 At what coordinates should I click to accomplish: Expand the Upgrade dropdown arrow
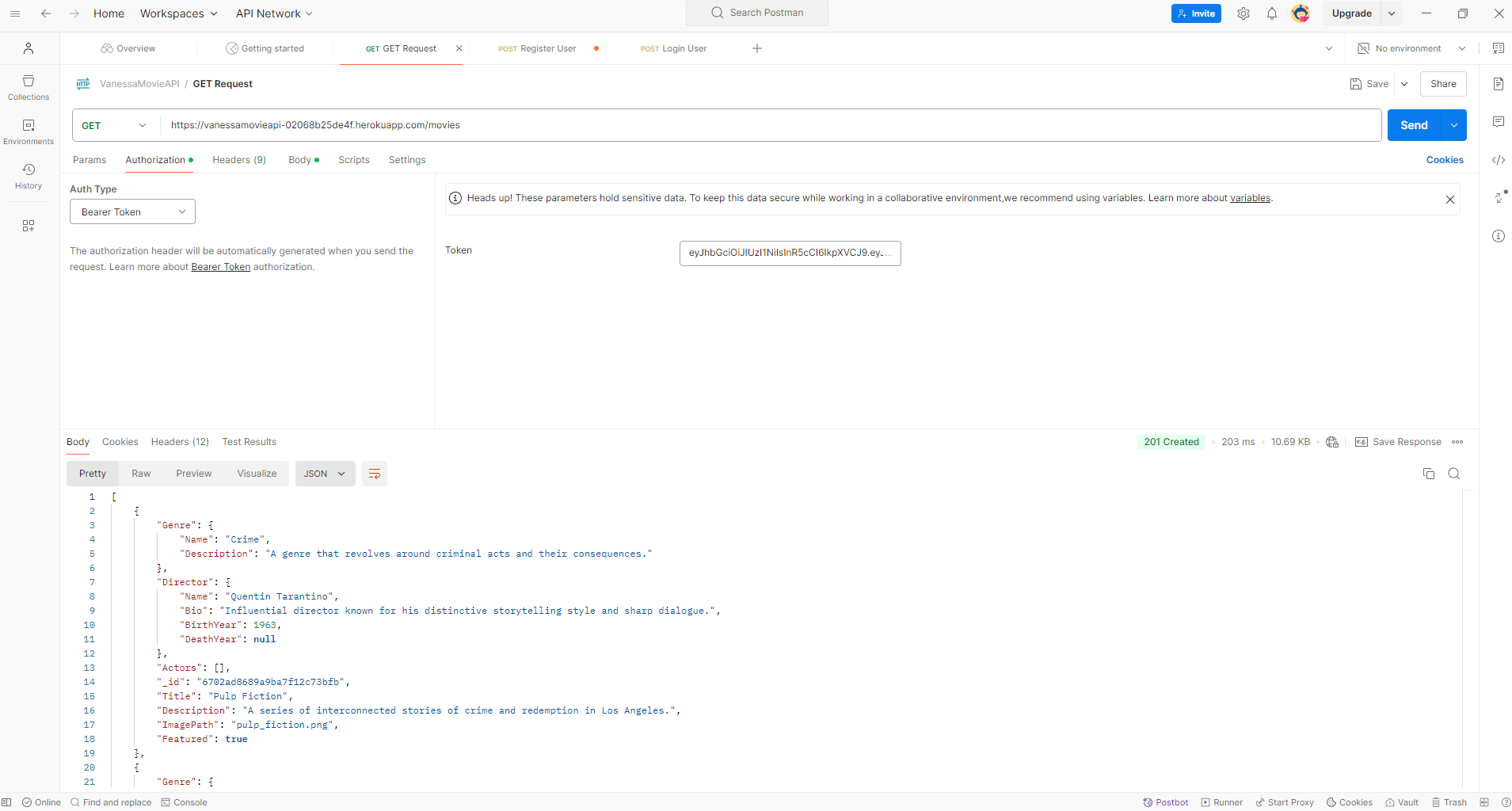1392,13
